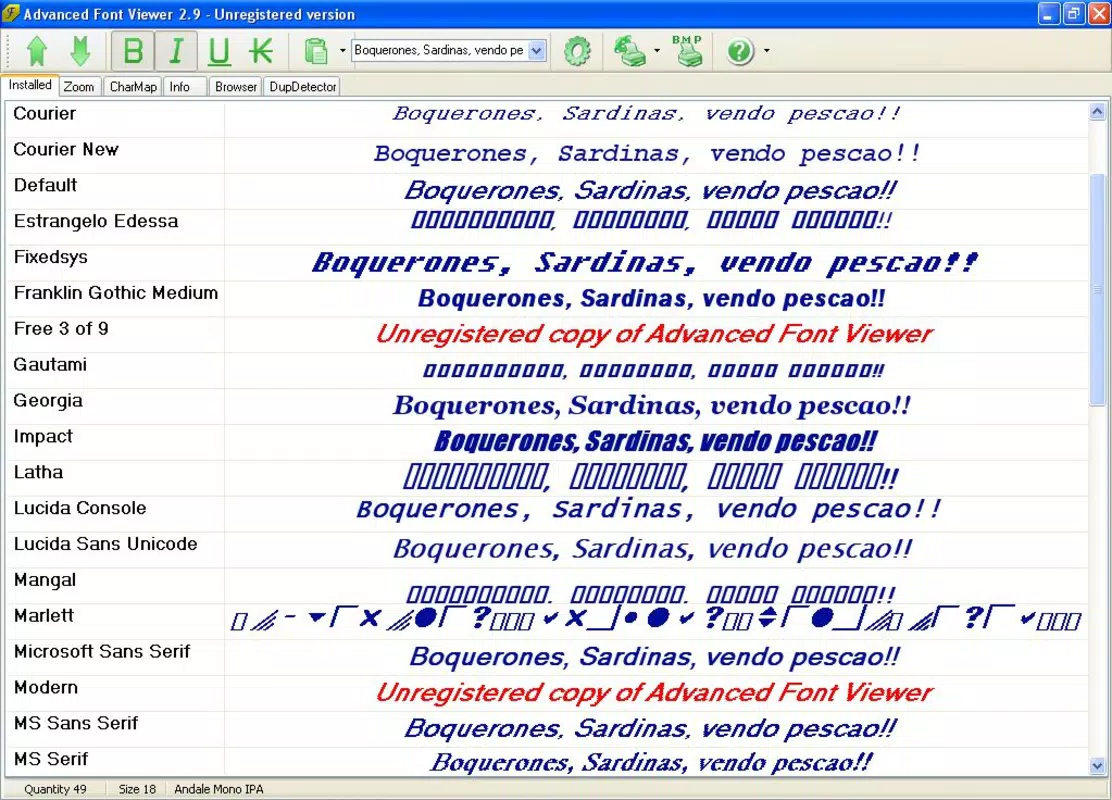Click the Georgia sample text preview
The width and height of the screenshot is (1112, 800).
(x=652, y=406)
